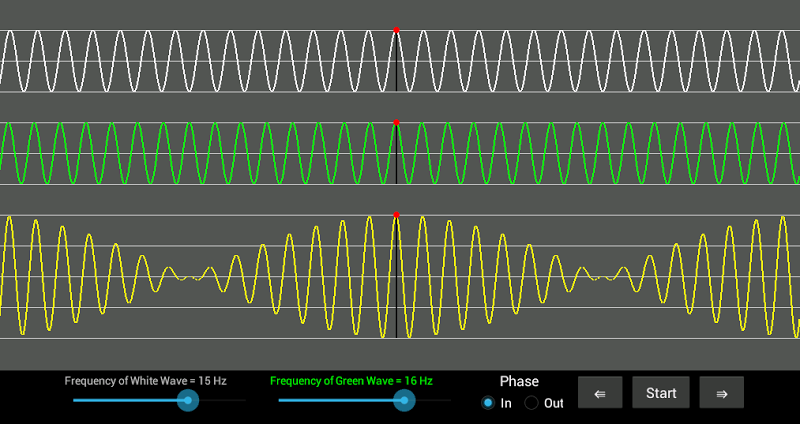Screen dimensions: 800x424
Task: Click the left part of green slider track
Action: click(x=306, y=401)
